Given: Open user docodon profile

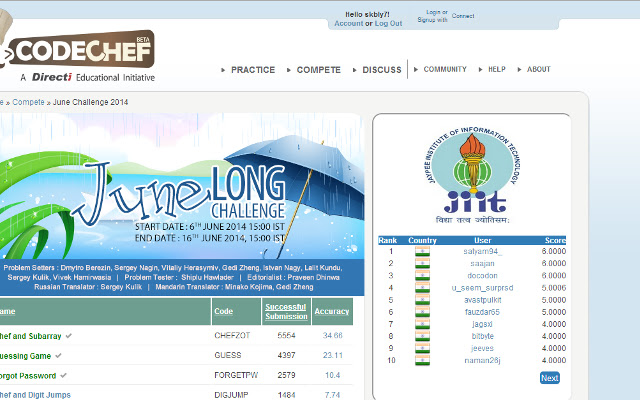Looking at the screenshot, I should [x=482, y=276].
